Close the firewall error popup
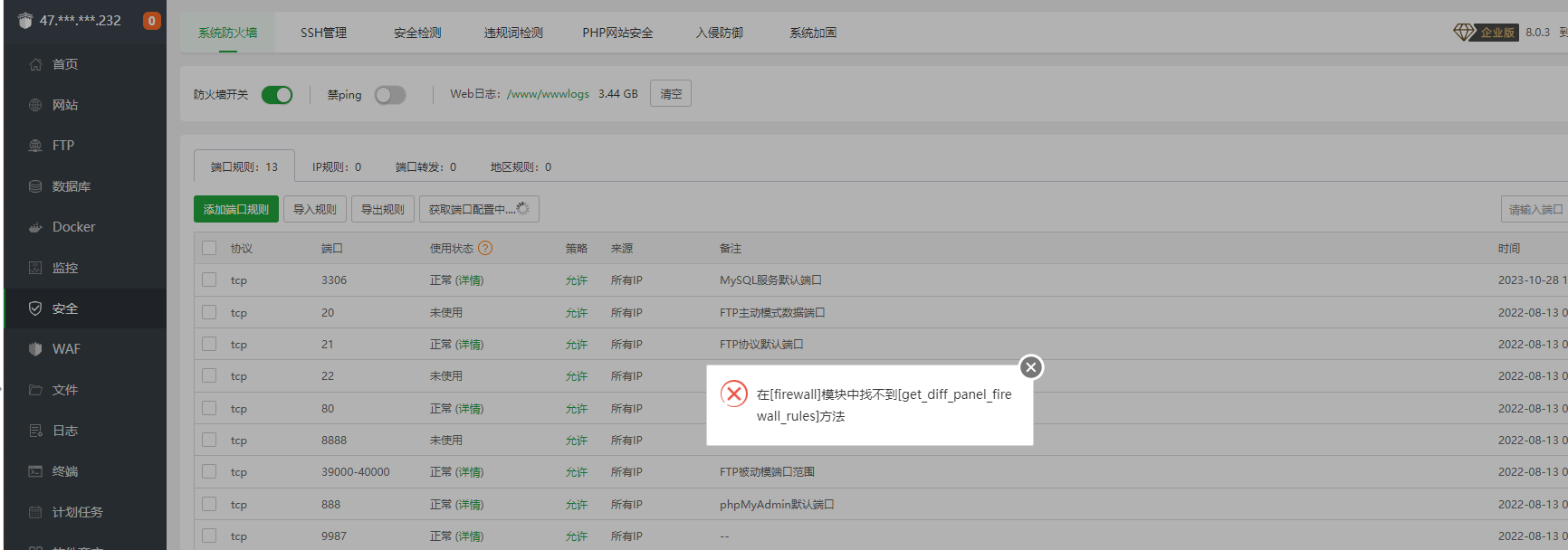The height and width of the screenshot is (550, 1568). pos(1030,367)
